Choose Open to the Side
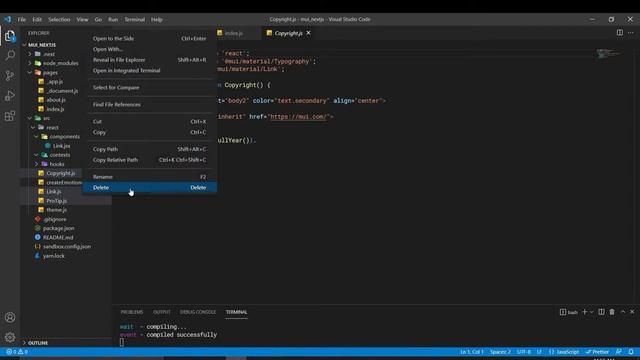This screenshot has height=360, width=640. pyautogui.click(x=149, y=38)
